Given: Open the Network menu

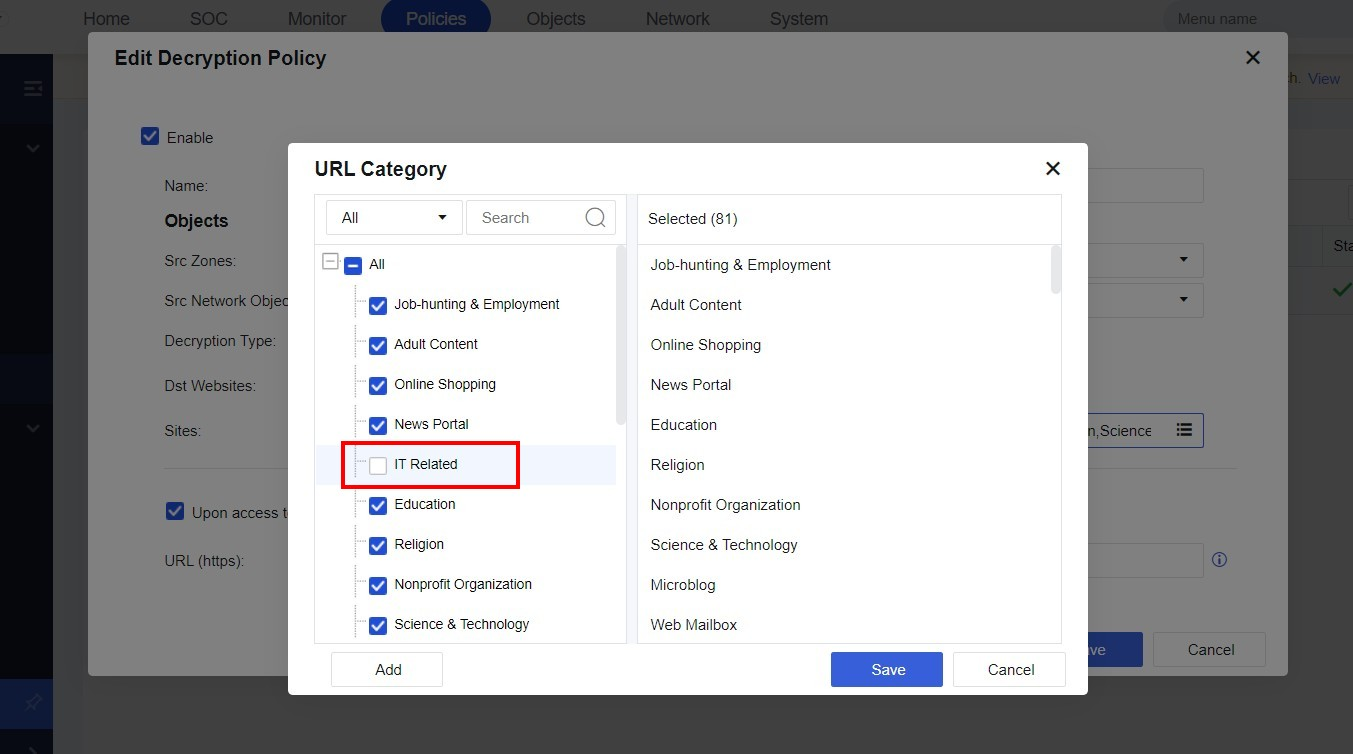Looking at the screenshot, I should click(678, 19).
